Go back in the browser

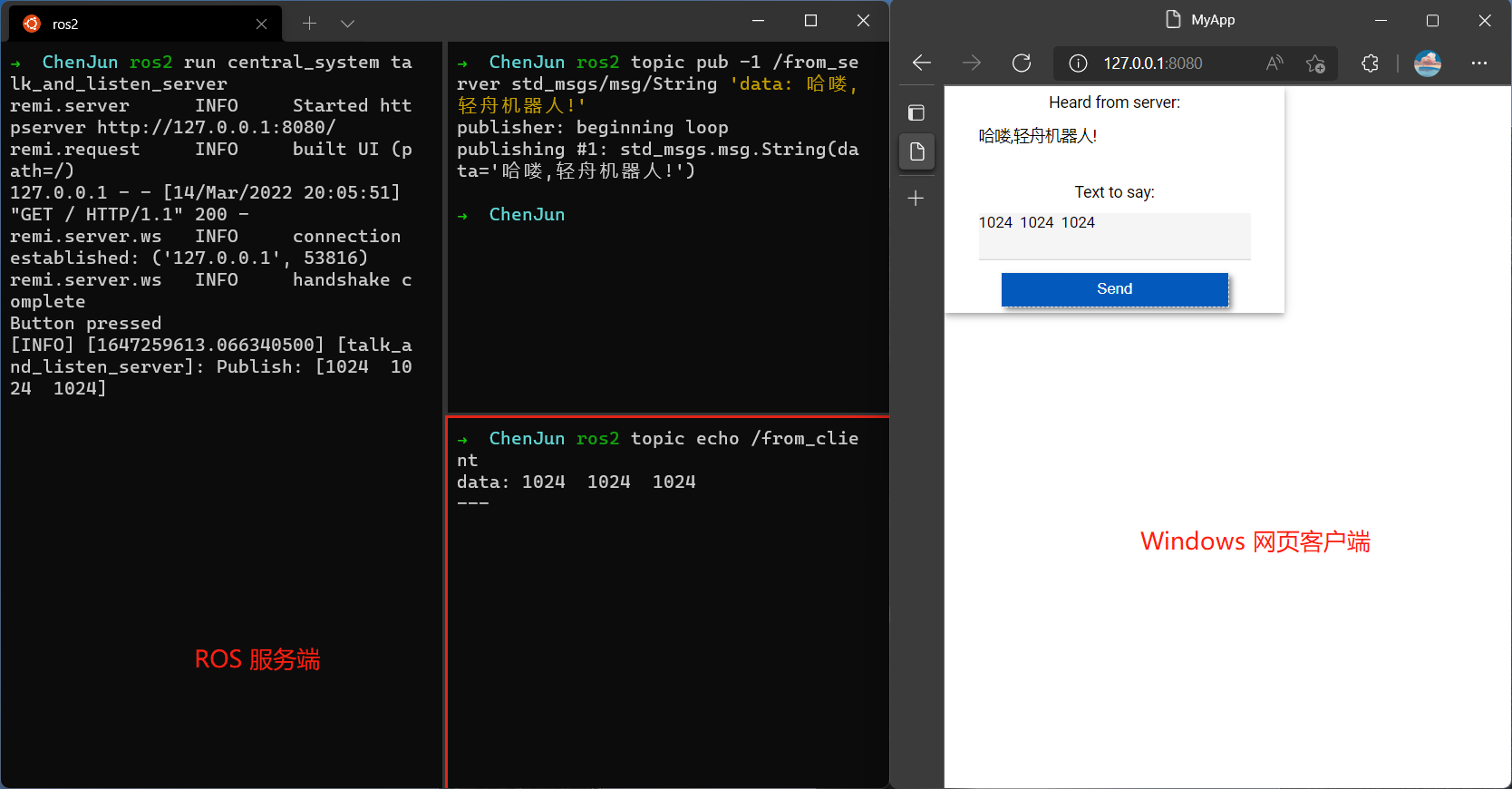922,63
